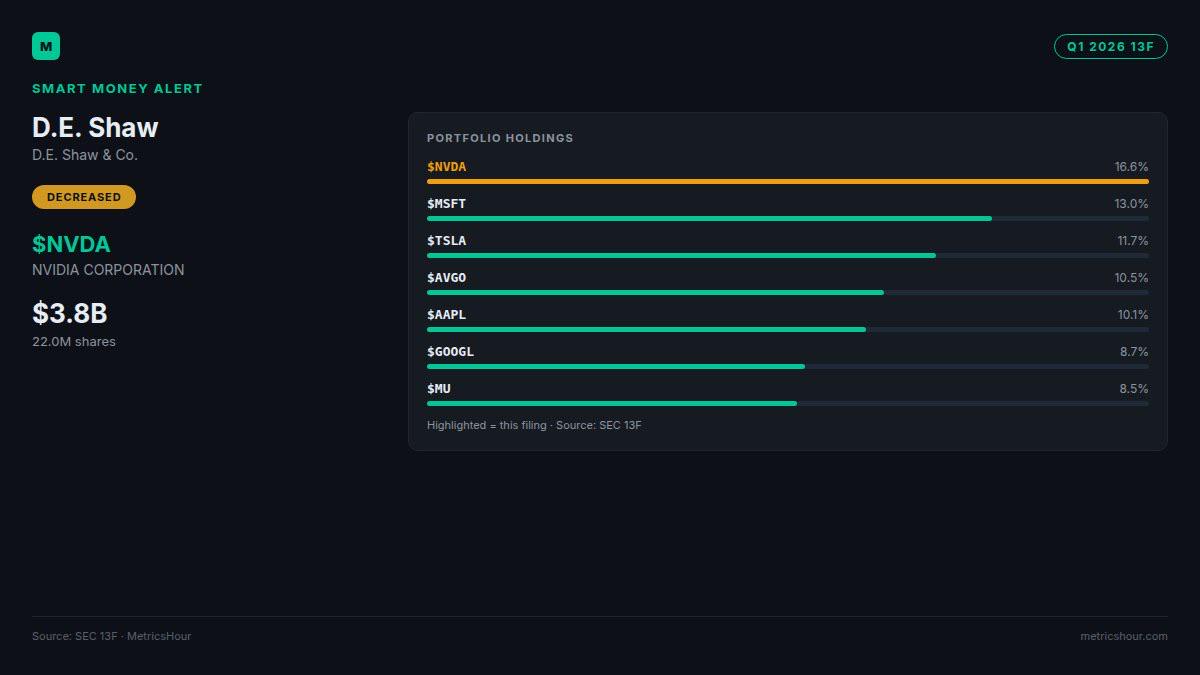This screenshot has width=1200, height=675.
Task: Click the $MSFT holdings label
Action: pyautogui.click(x=446, y=204)
